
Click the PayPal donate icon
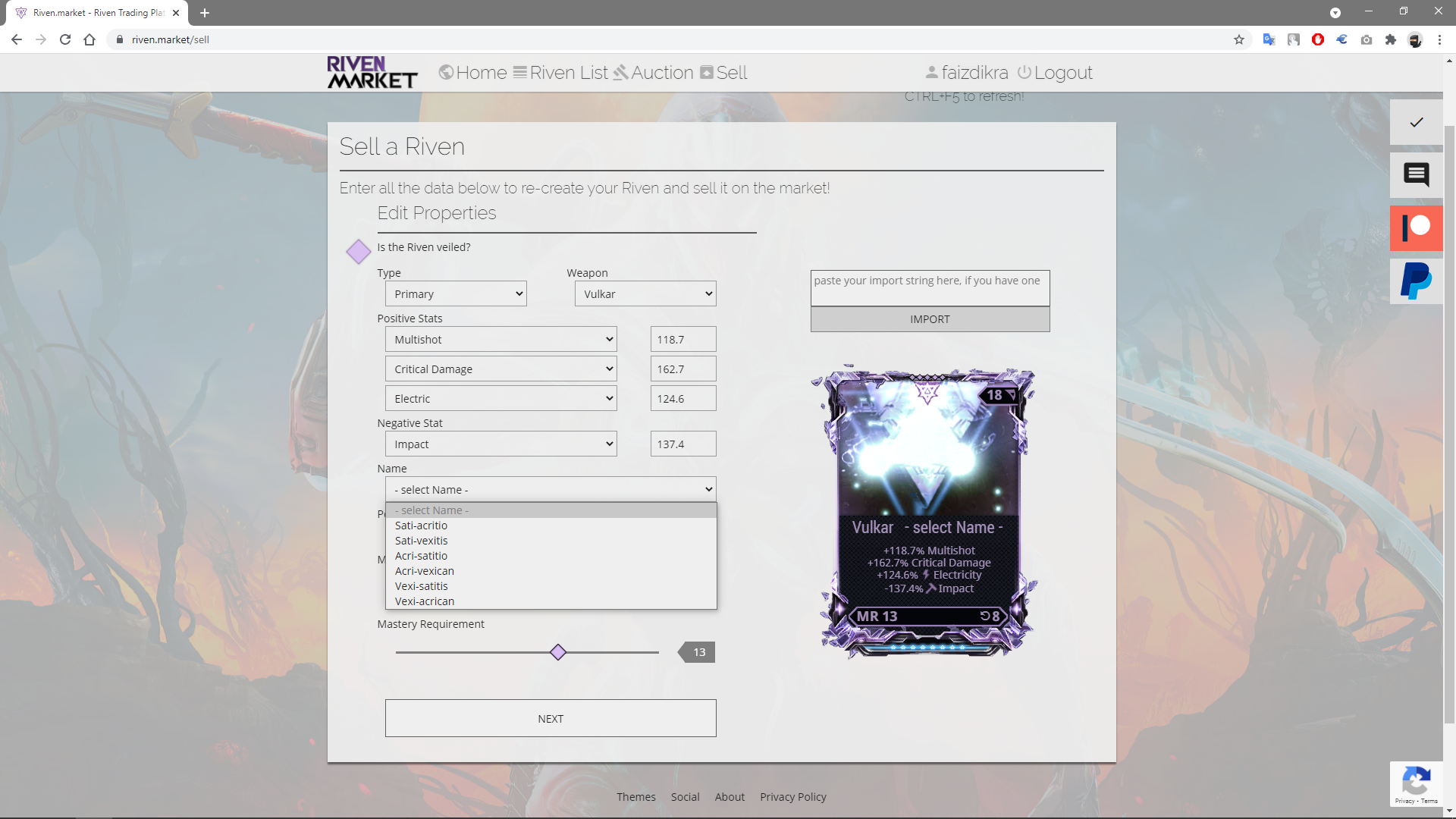(1416, 281)
